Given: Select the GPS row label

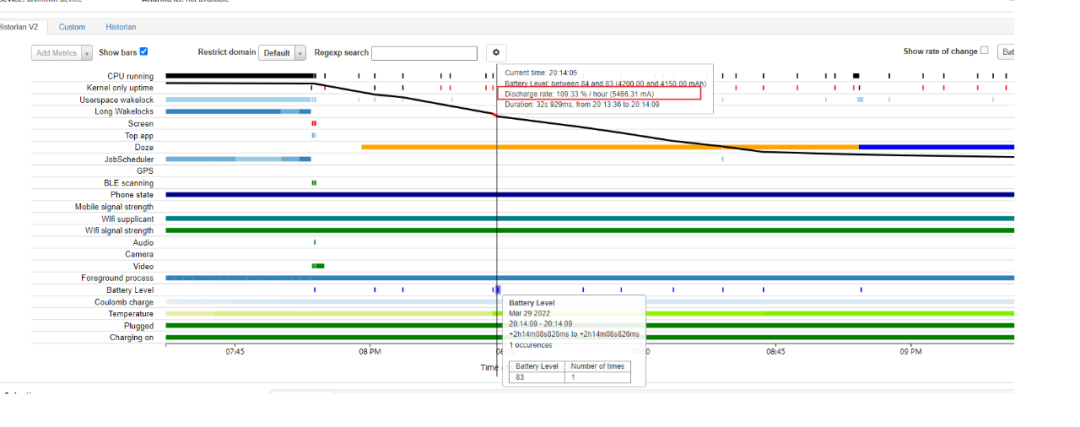Looking at the screenshot, I should (x=146, y=171).
